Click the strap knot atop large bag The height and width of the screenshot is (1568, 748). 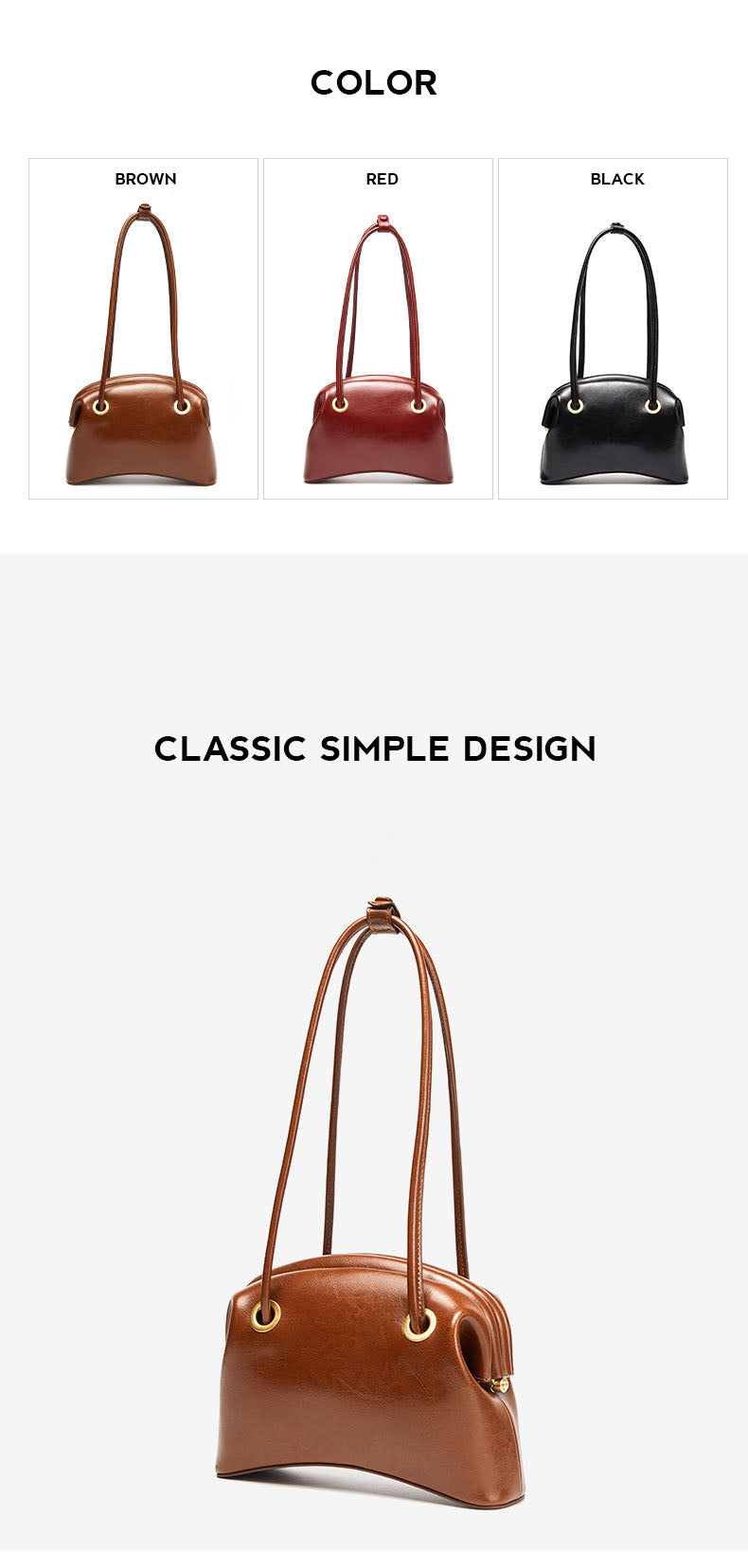383,915
